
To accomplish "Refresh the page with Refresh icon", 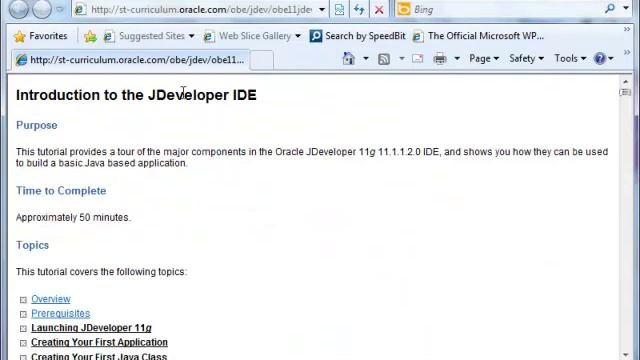I will click(359, 9).
